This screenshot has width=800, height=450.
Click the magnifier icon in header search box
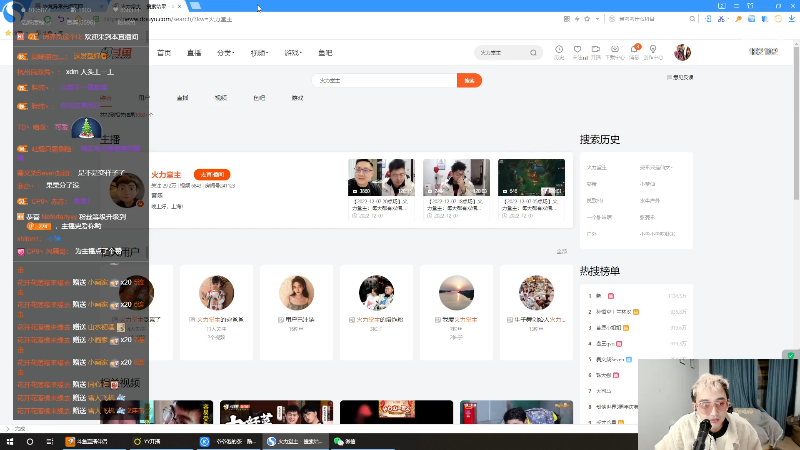pyautogui.click(x=533, y=53)
